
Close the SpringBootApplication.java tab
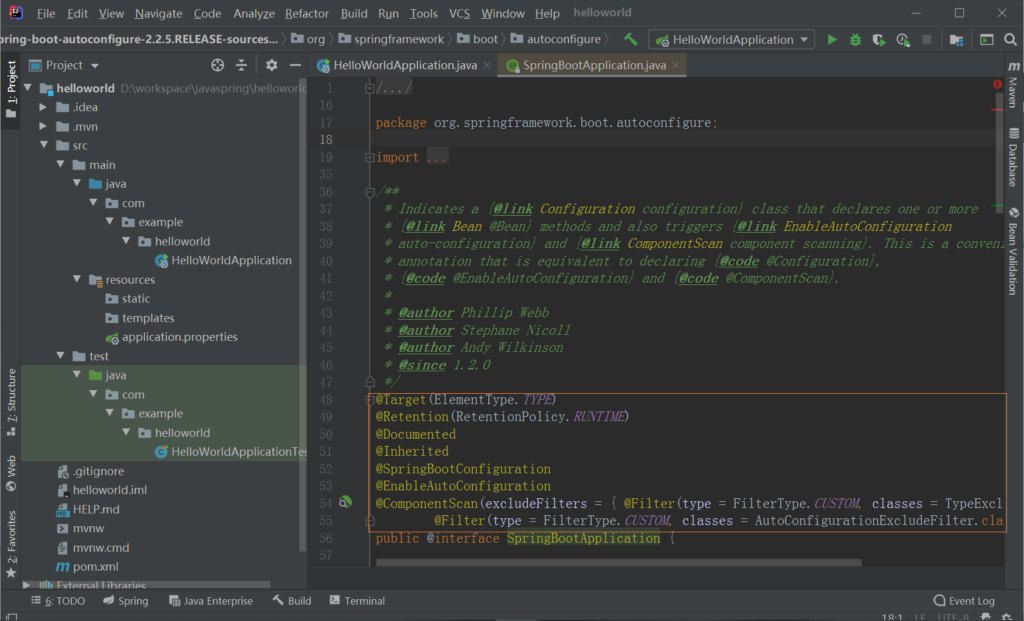point(676,65)
